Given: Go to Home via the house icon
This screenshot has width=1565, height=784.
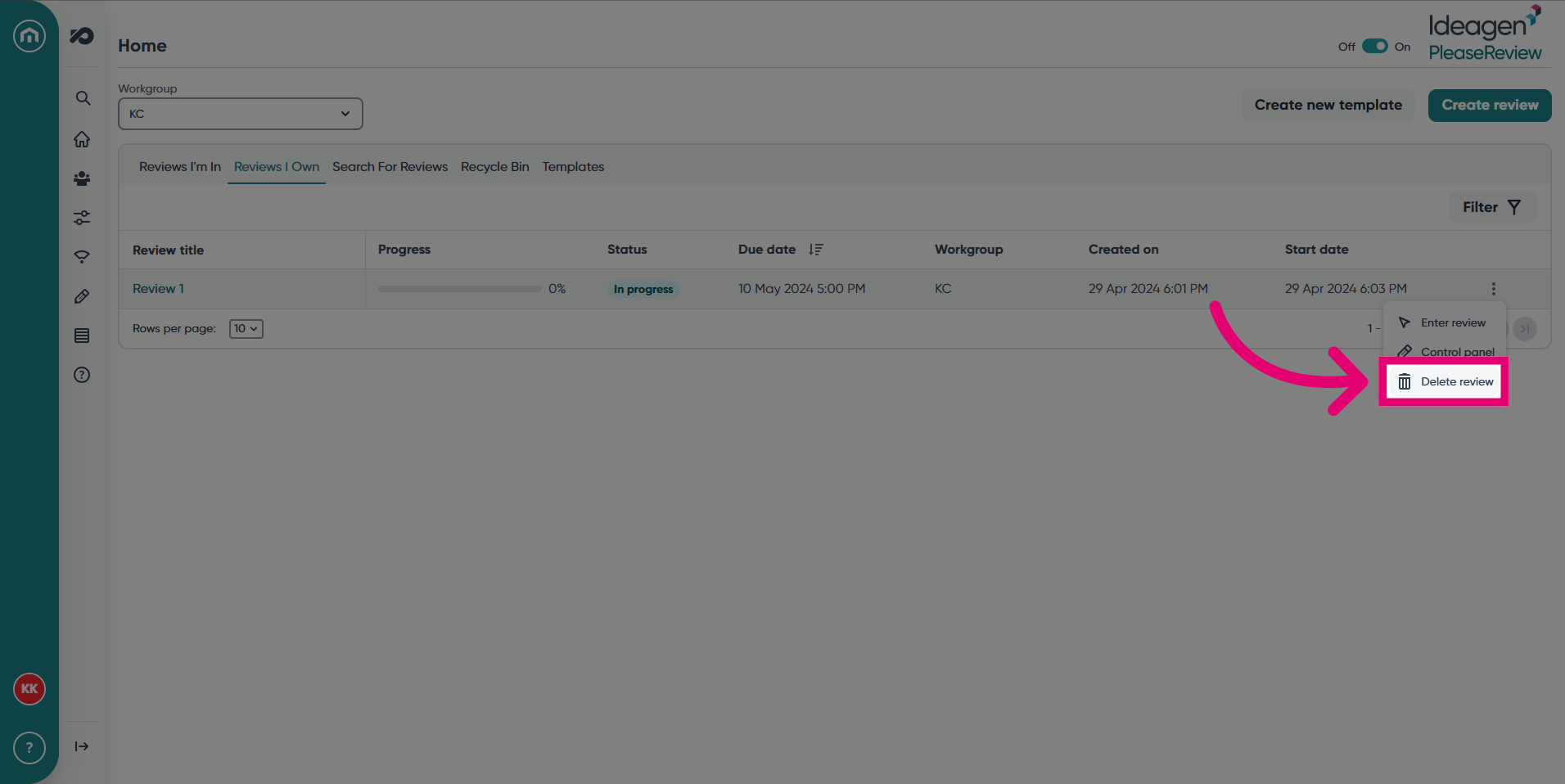Looking at the screenshot, I should 82,139.
